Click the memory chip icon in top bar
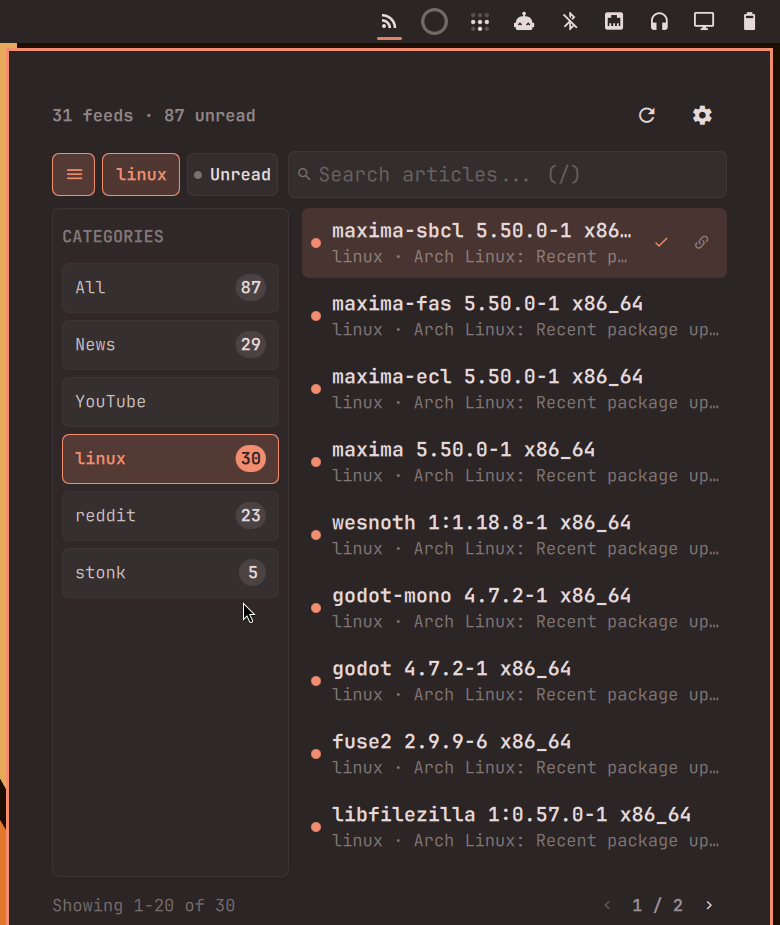Image resolution: width=780 pixels, height=925 pixels. click(614, 22)
